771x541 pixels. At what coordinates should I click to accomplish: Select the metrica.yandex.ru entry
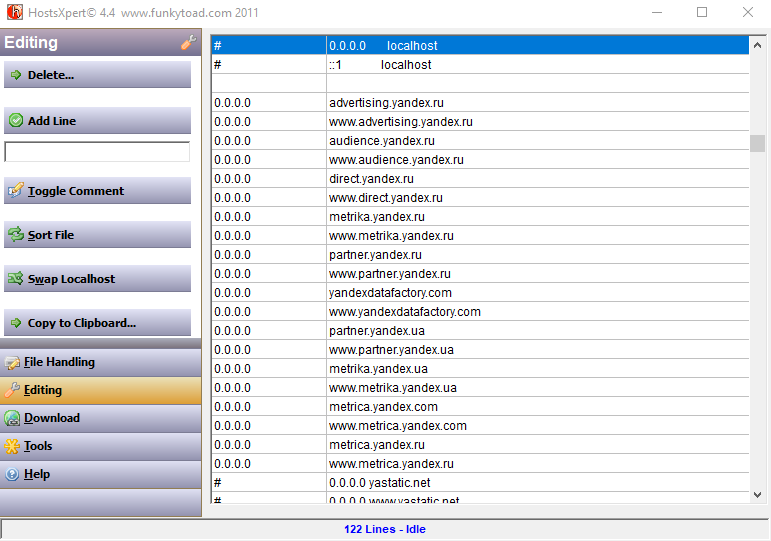[x=480, y=445]
